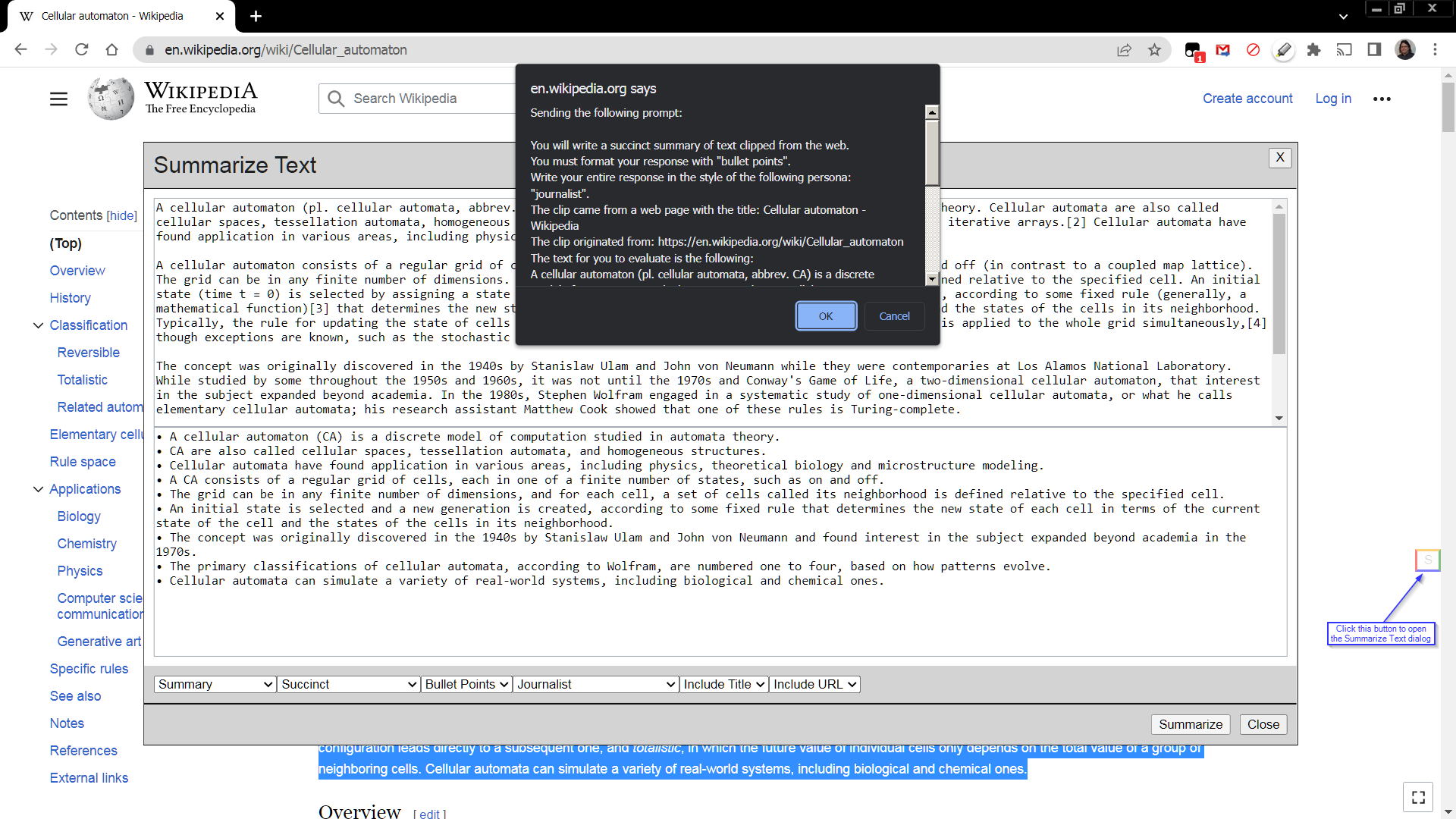The image size is (1456, 819).
Task: Hide the Contents sidebar
Action: coord(122,216)
